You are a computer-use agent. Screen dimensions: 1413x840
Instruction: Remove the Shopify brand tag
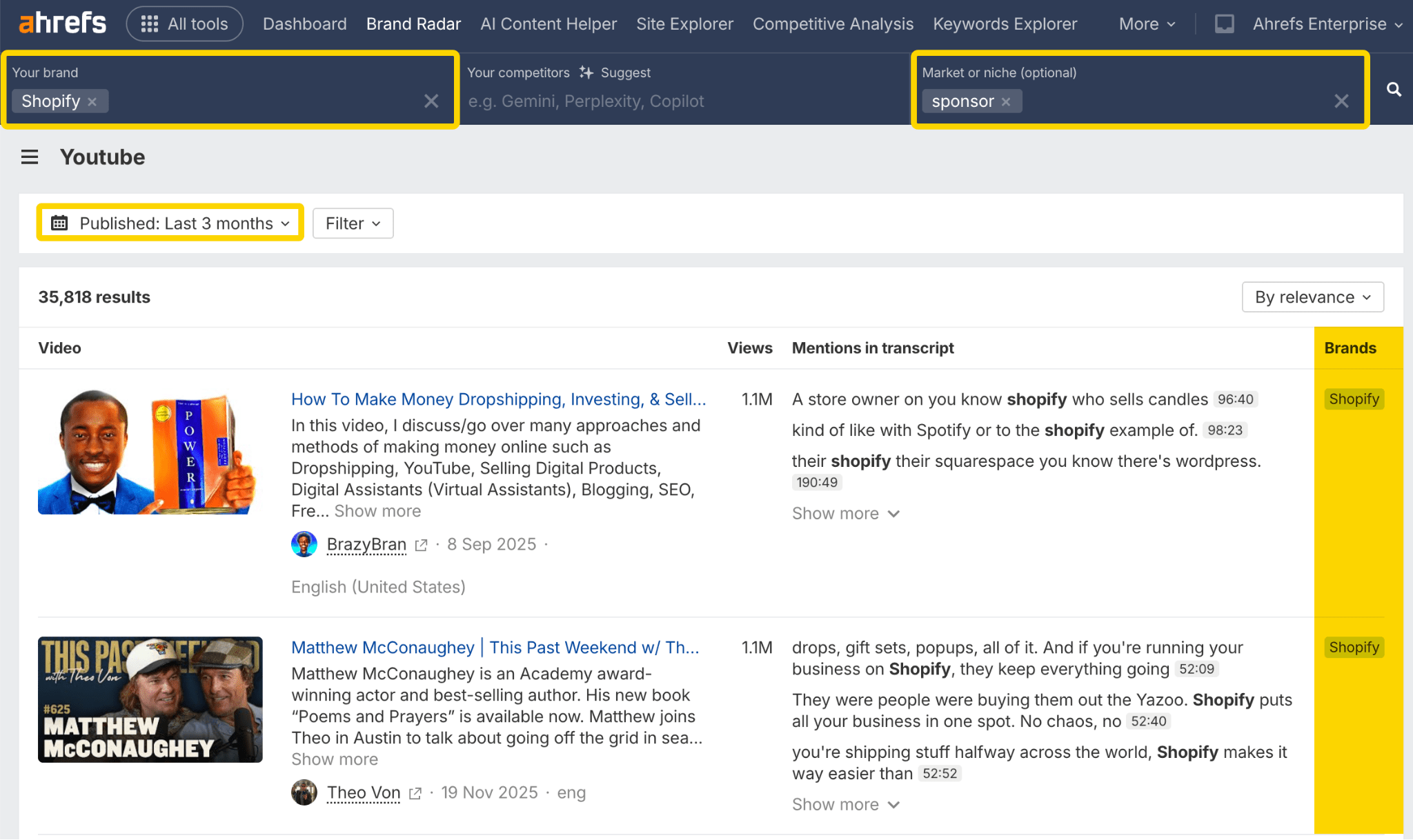pyautogui.click(x=92, y=101)
